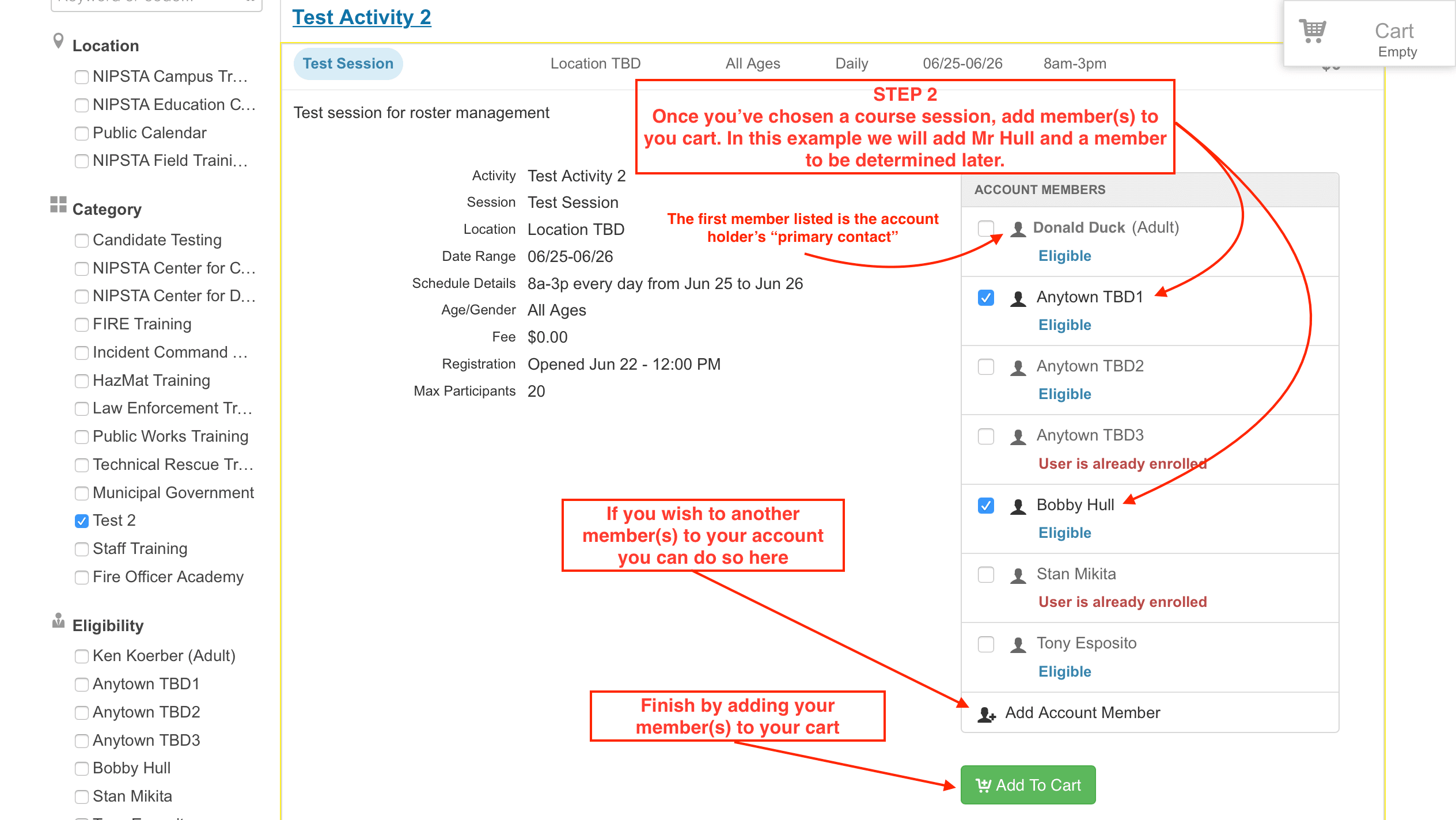Click Bobby Hull's person icon

(x=1018, y=506)
